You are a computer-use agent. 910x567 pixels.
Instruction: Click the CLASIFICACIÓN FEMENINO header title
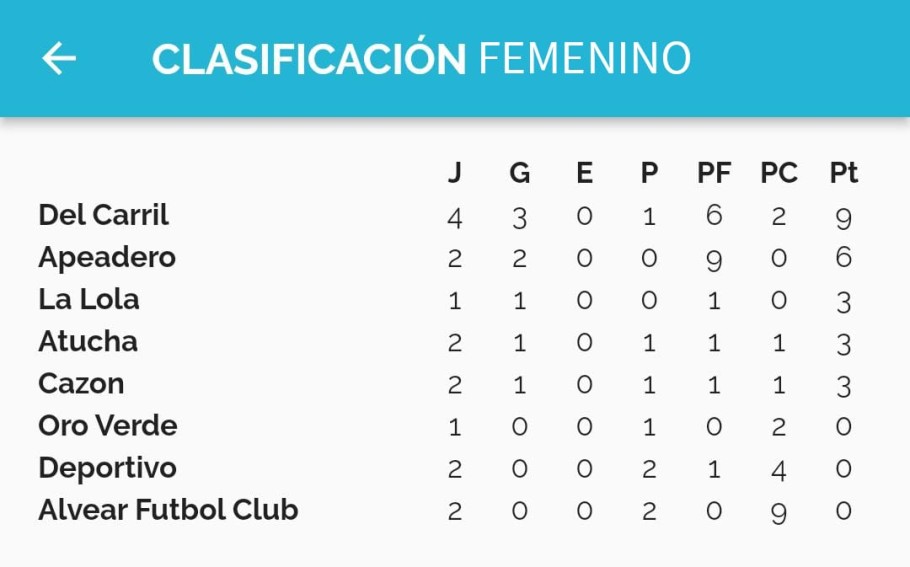tap(421, 58)
